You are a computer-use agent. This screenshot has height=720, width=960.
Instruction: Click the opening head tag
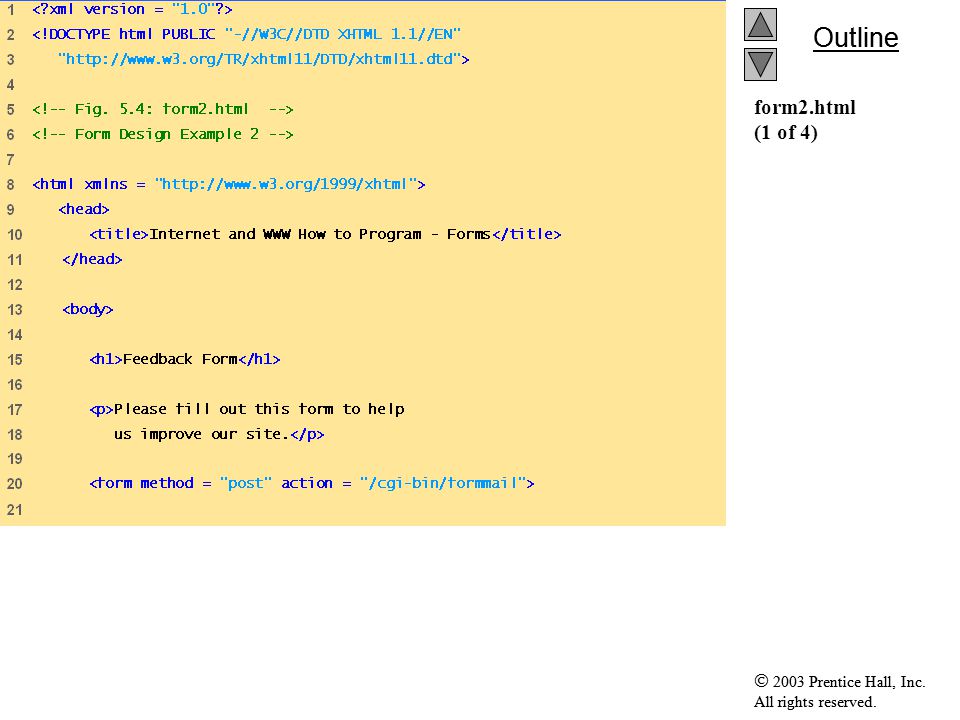click(84, 209)
